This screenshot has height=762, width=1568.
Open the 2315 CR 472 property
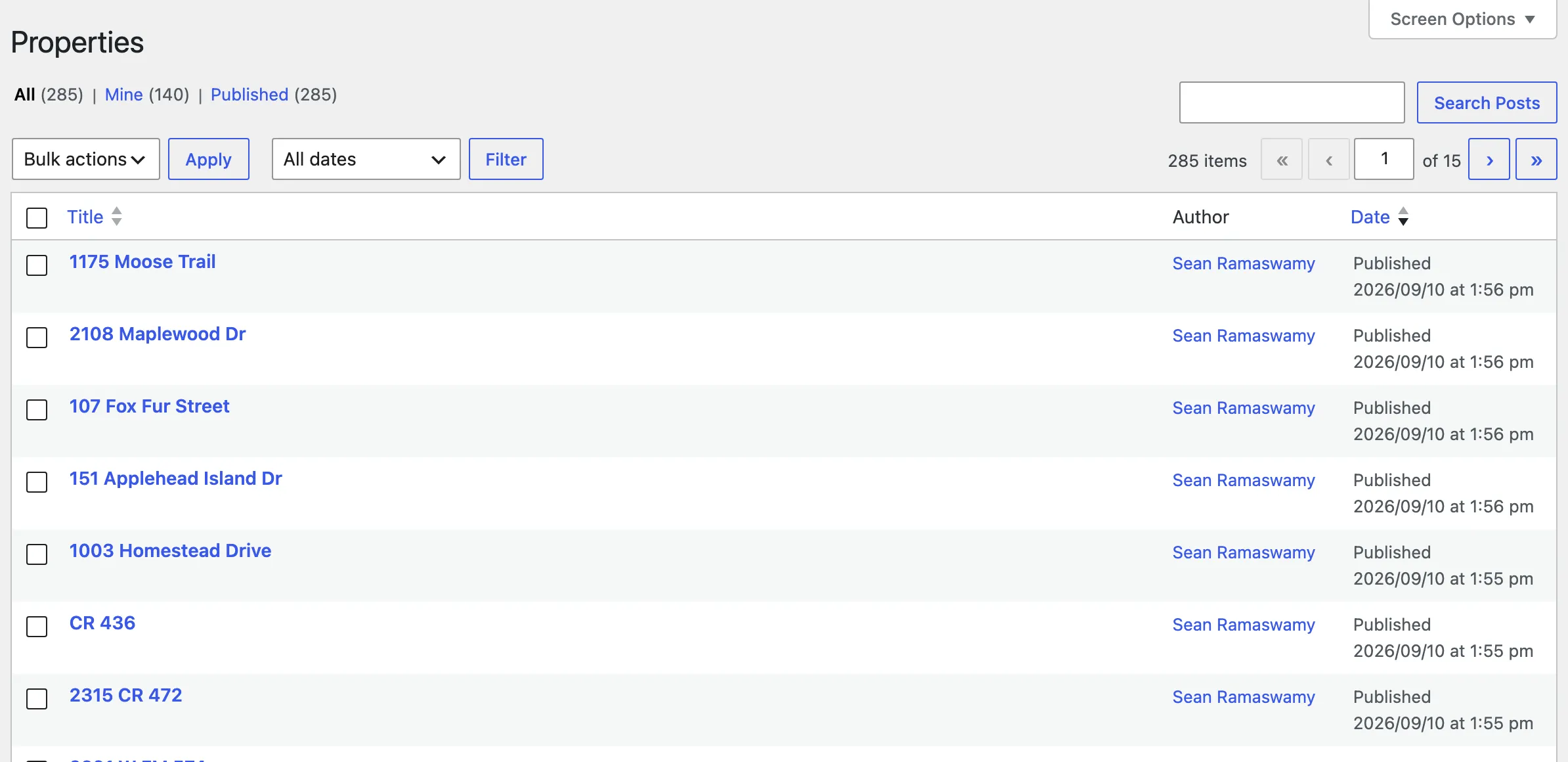(126, 695)
